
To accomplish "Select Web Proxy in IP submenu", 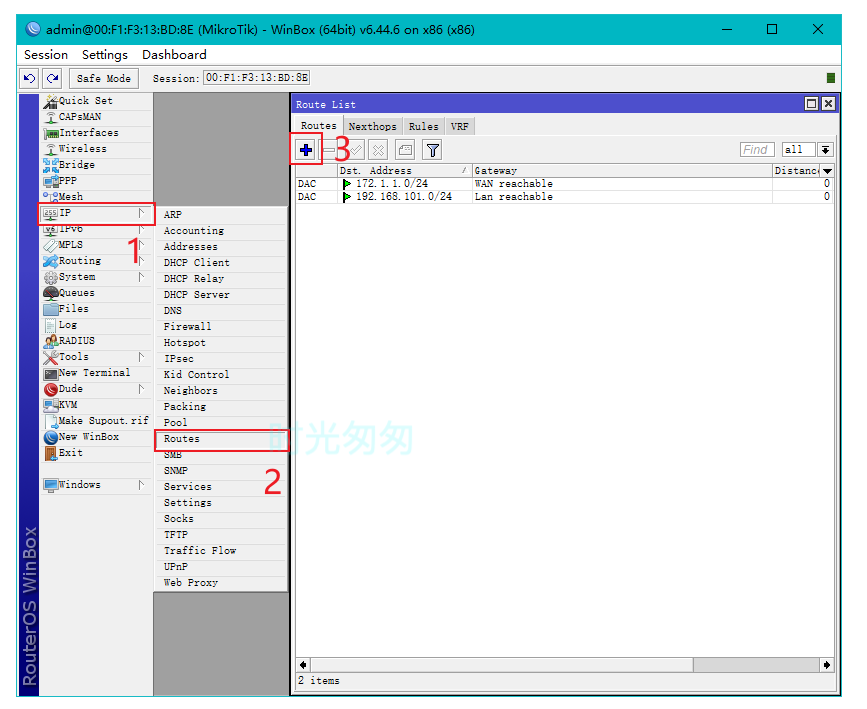I will pos(221,583).
